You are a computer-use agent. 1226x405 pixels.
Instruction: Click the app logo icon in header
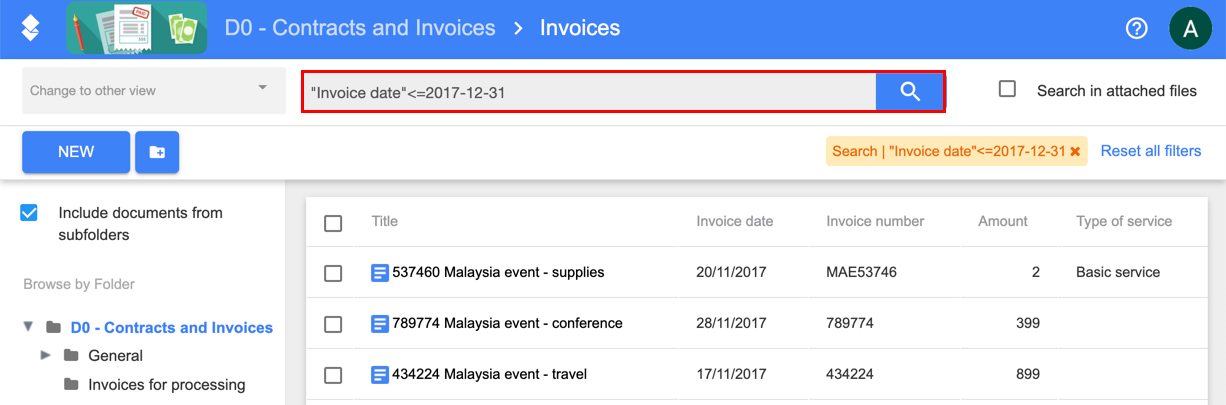point(31,28)
